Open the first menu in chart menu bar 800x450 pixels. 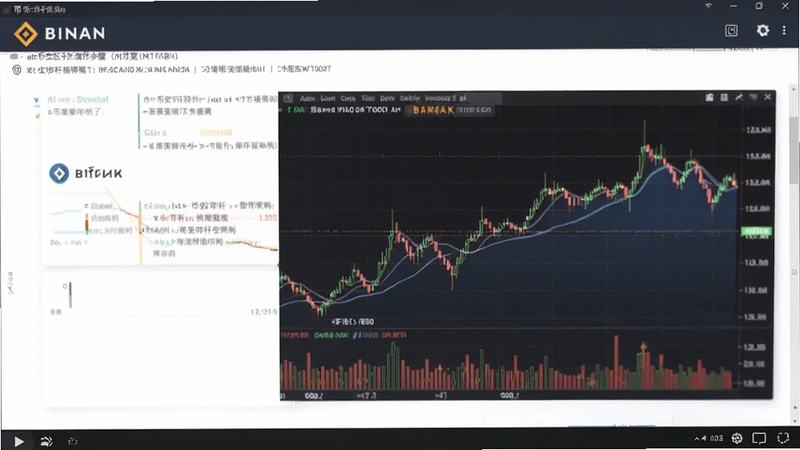click(307, 98)
